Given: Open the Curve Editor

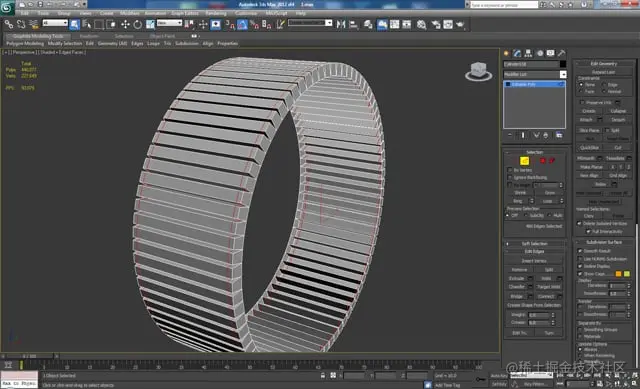Looking at the screenshot, I should coord(394,24).
